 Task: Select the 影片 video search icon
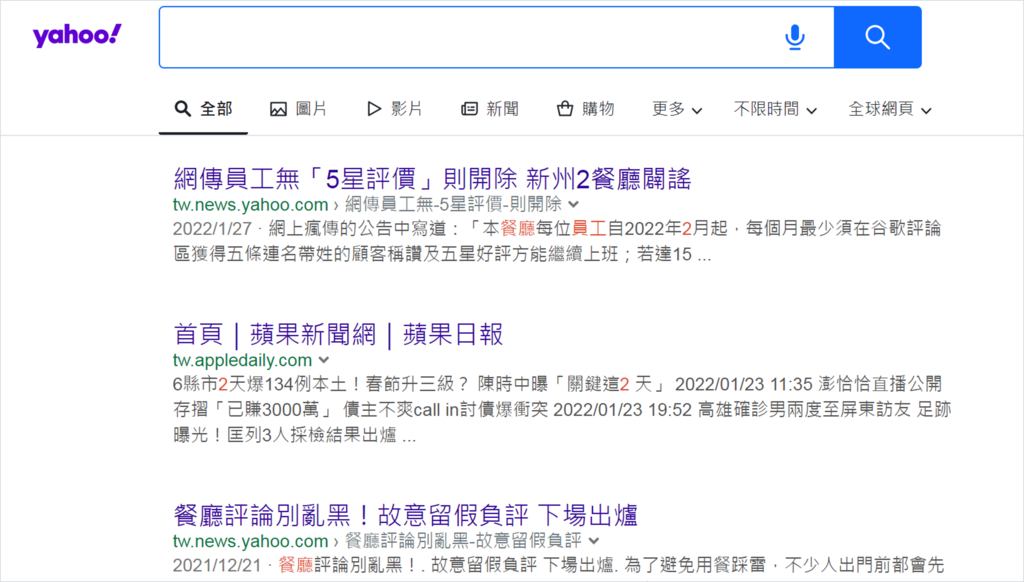(372, 108)
